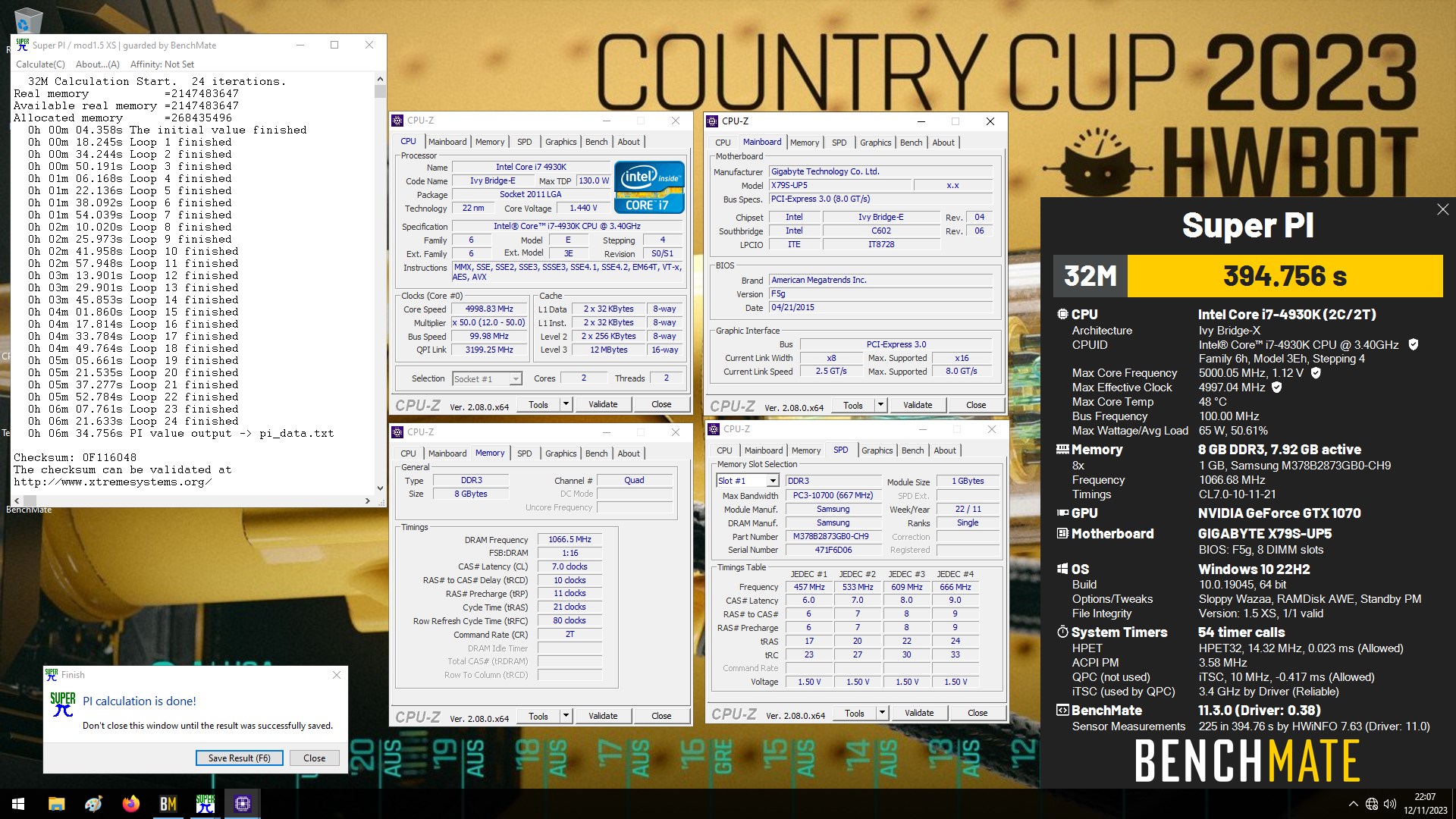Click Close button in SPD CPU-Z window
Image resolution: width=1456 pixels, height=819 pixels.
977,713
